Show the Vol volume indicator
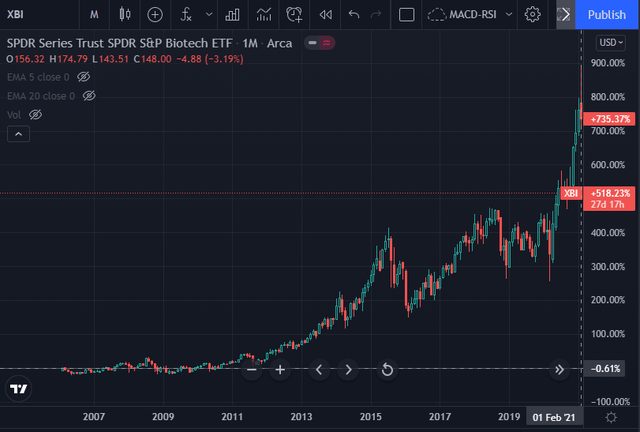The width and height of the screenshot is (640, 432). click(36, 115)
